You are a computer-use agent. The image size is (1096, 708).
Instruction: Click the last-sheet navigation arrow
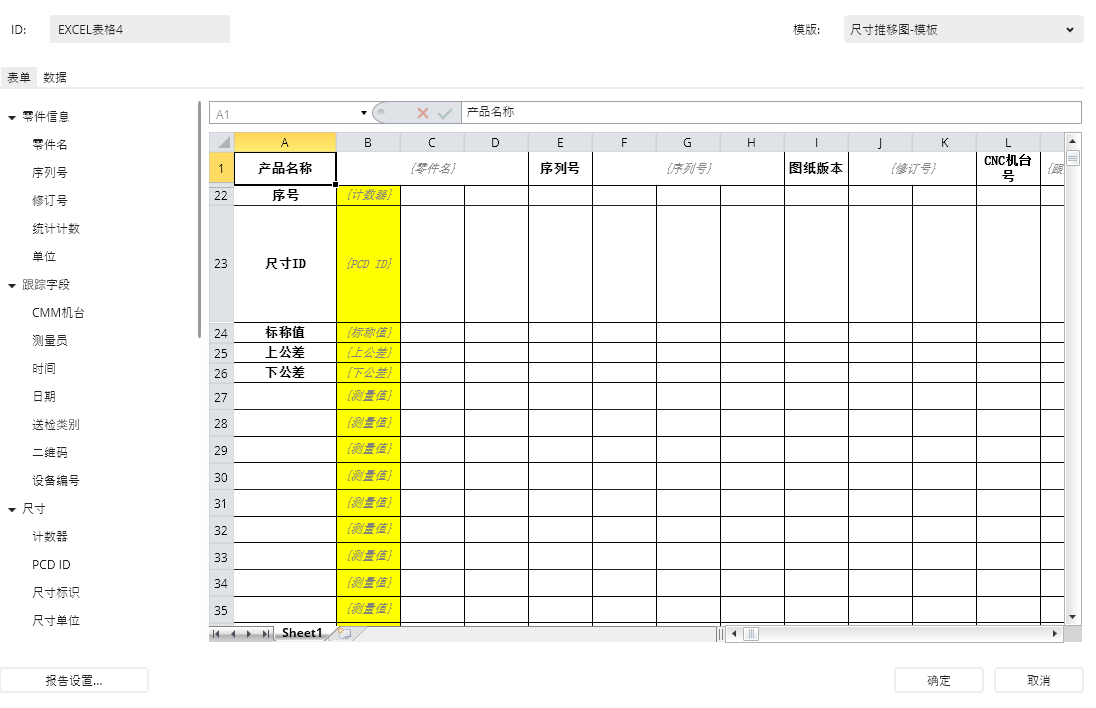pyautogui.click(x=266, y=633)
